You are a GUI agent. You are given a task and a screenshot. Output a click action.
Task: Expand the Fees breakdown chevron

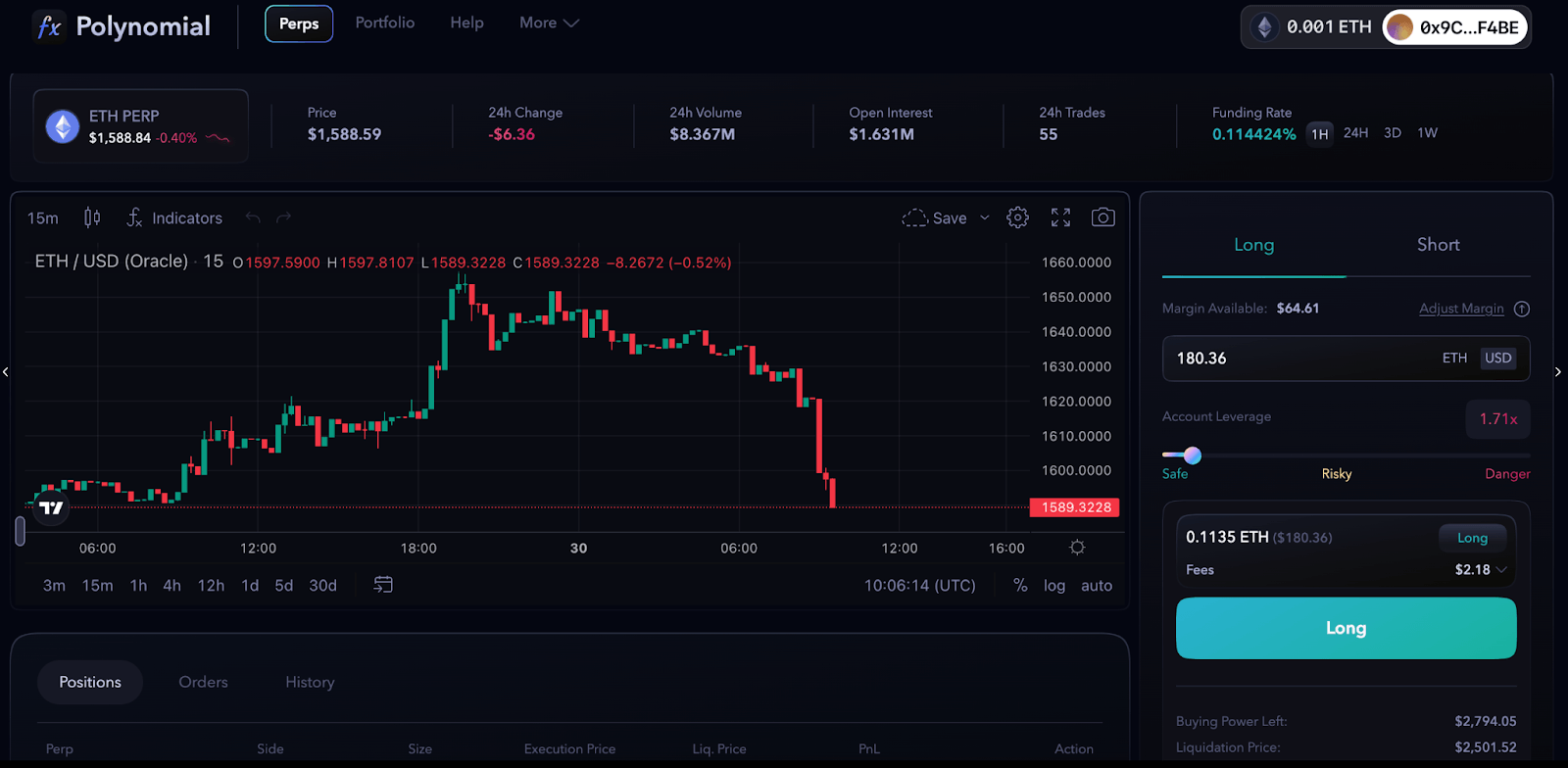pyautogui.click(x=1501, y=569)
